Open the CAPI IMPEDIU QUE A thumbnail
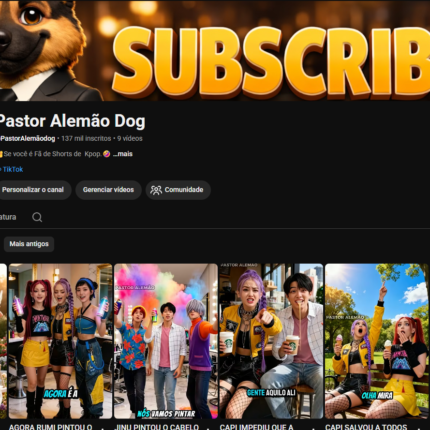The width and height of the screenshot is (430, 430). click(x=271, y=341)
